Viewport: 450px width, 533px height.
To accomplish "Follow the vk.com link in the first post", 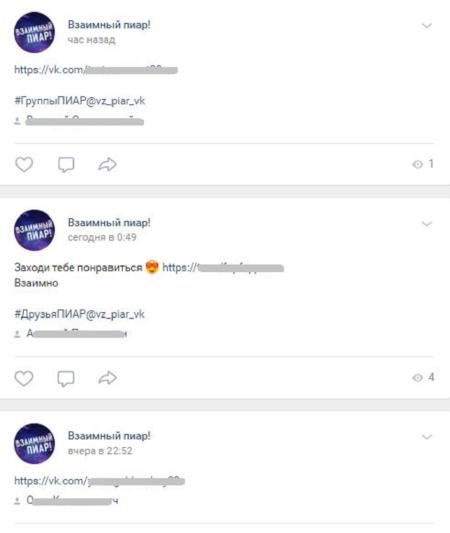I will tap(96, 70).
